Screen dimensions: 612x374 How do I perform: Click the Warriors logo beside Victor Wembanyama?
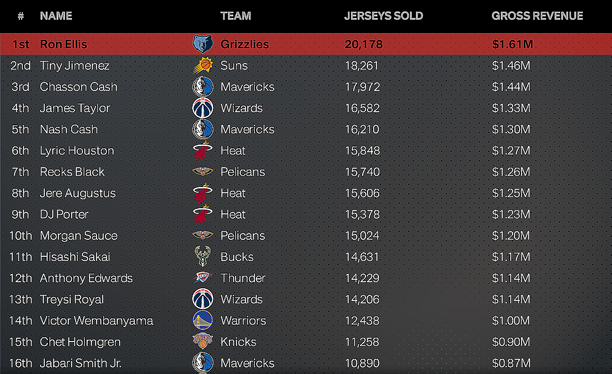pyautogui.click(x=203, y=320)
